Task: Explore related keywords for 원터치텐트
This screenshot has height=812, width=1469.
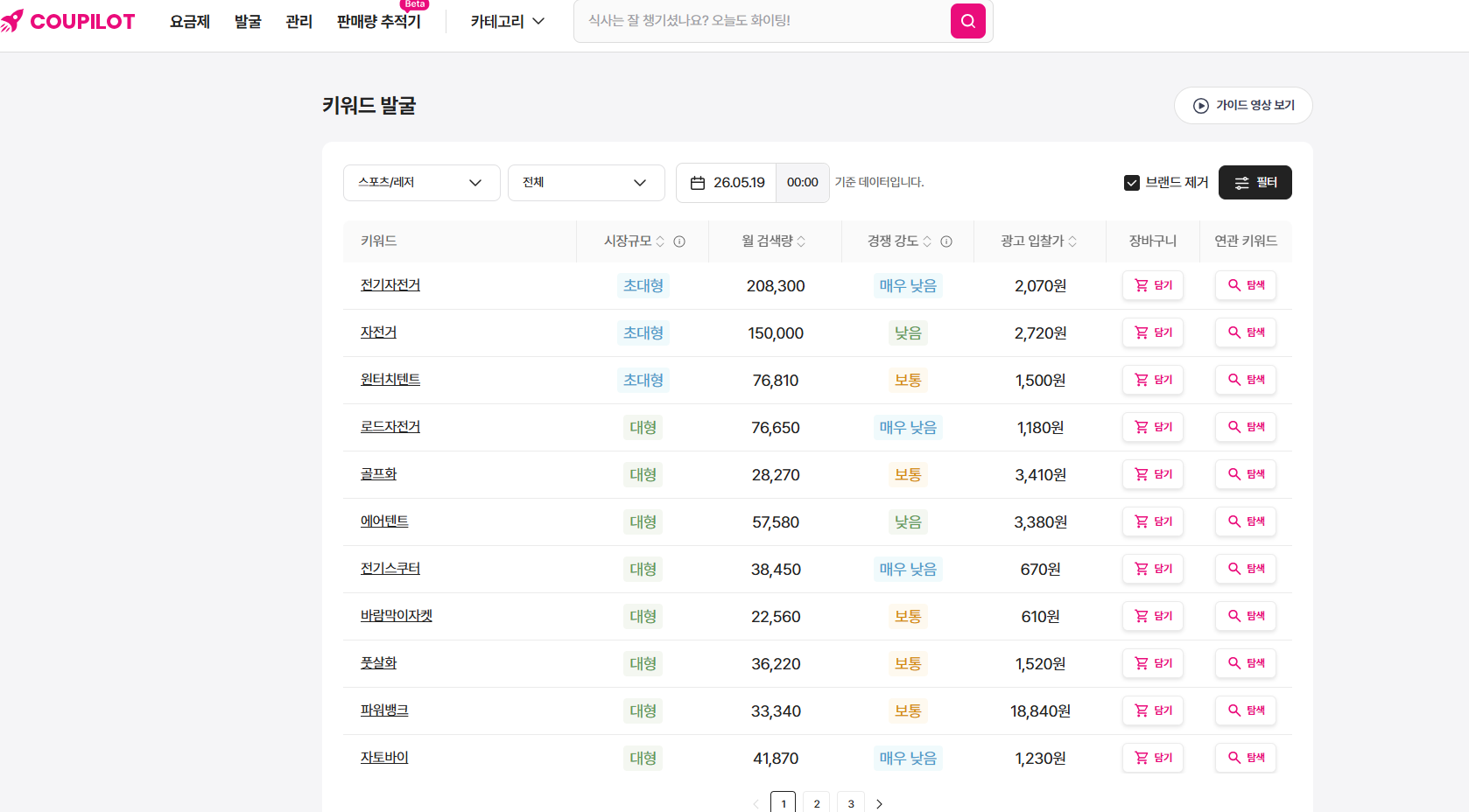Action: 1246,380
